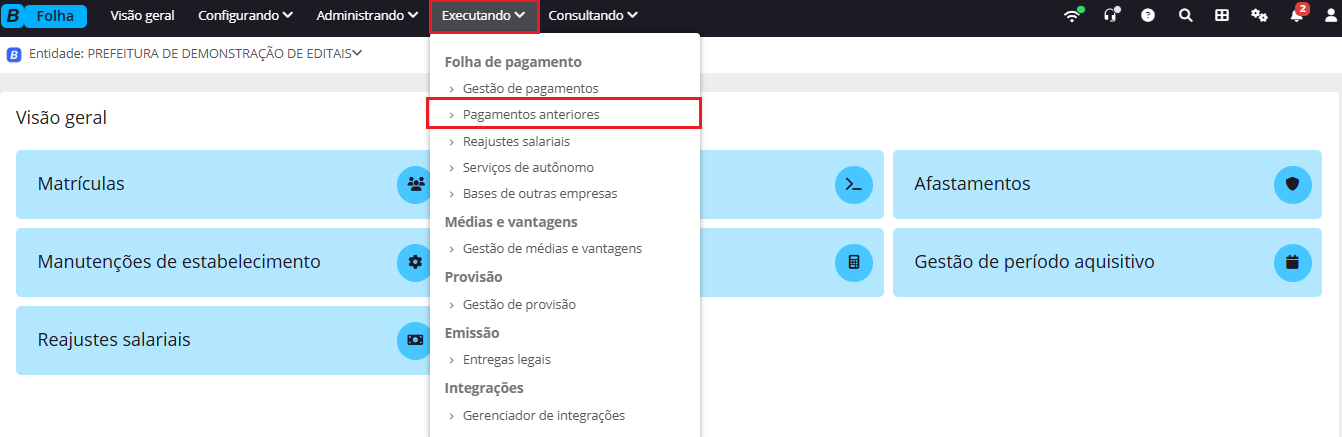
Task: Click the Integrações section heading
Action: [484, 388]
